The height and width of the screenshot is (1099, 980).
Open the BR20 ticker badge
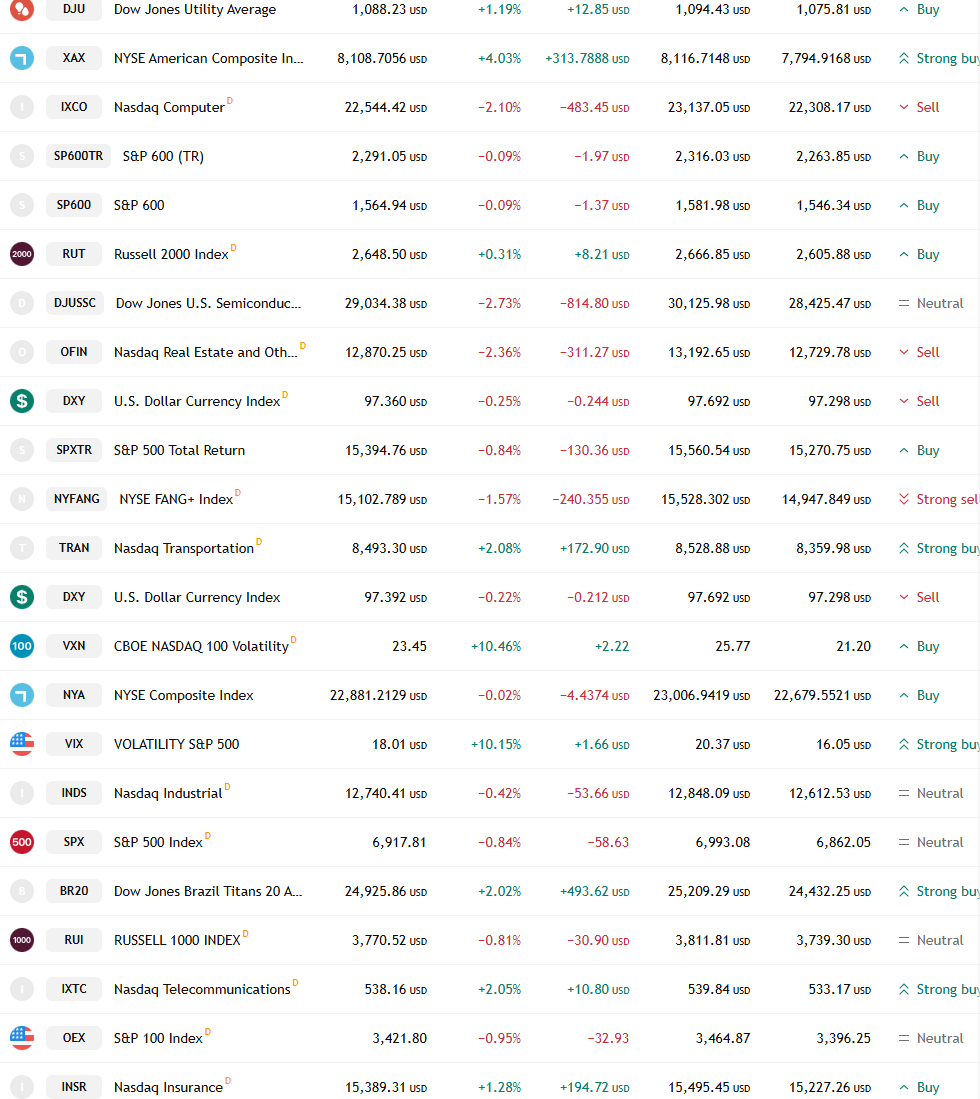point(74,891)
